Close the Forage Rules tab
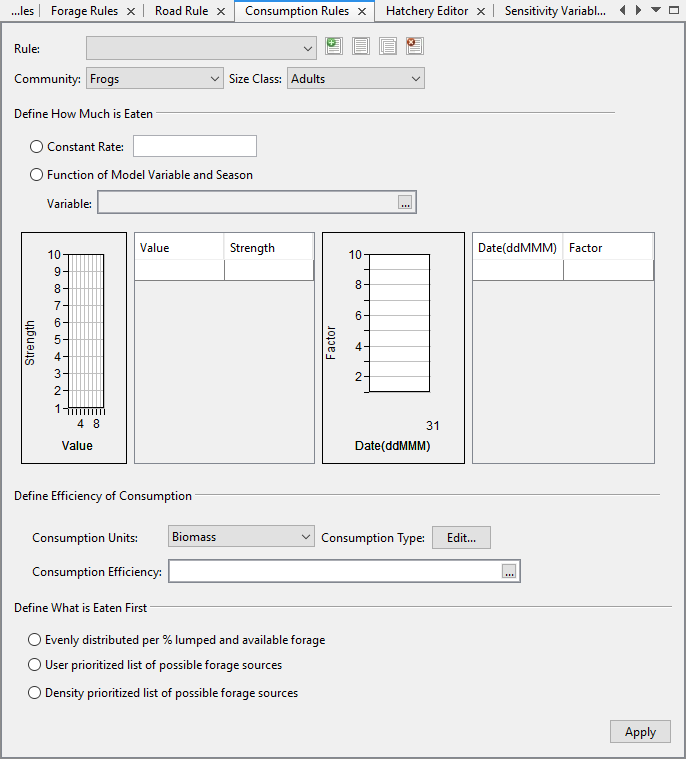 click(x=130, y=12)
